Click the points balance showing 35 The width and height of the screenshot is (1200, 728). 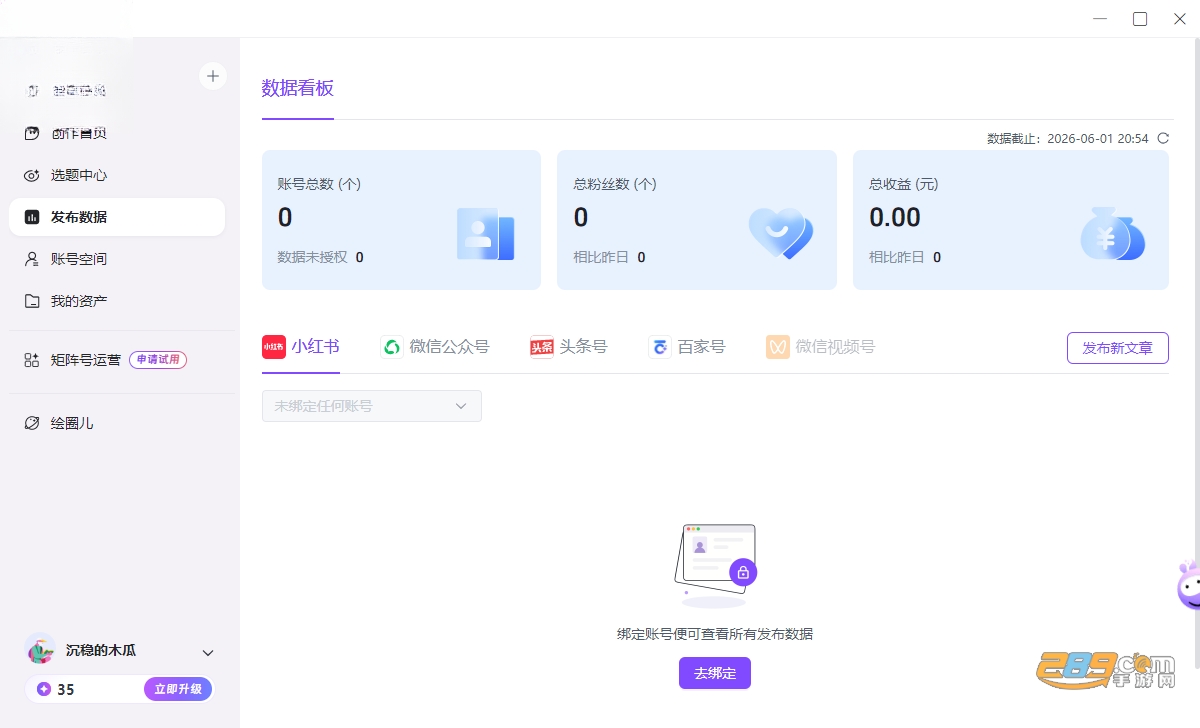pyautogui.click(x=66, y=689)
